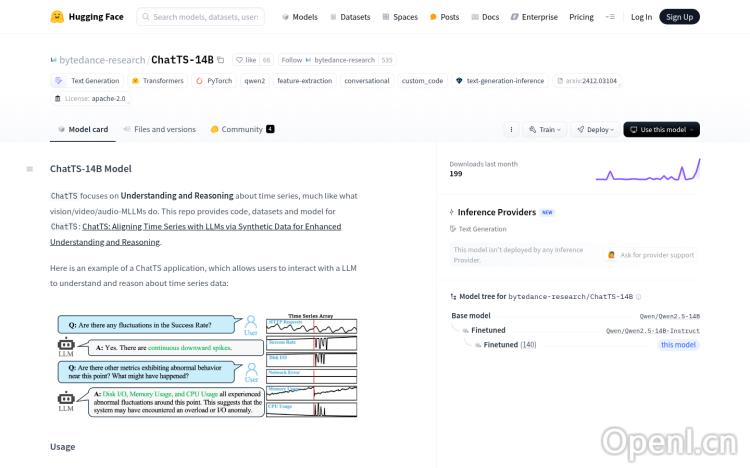Click the downloads last month chart
This screenshot has height=468, width=750.
(647, 171)
